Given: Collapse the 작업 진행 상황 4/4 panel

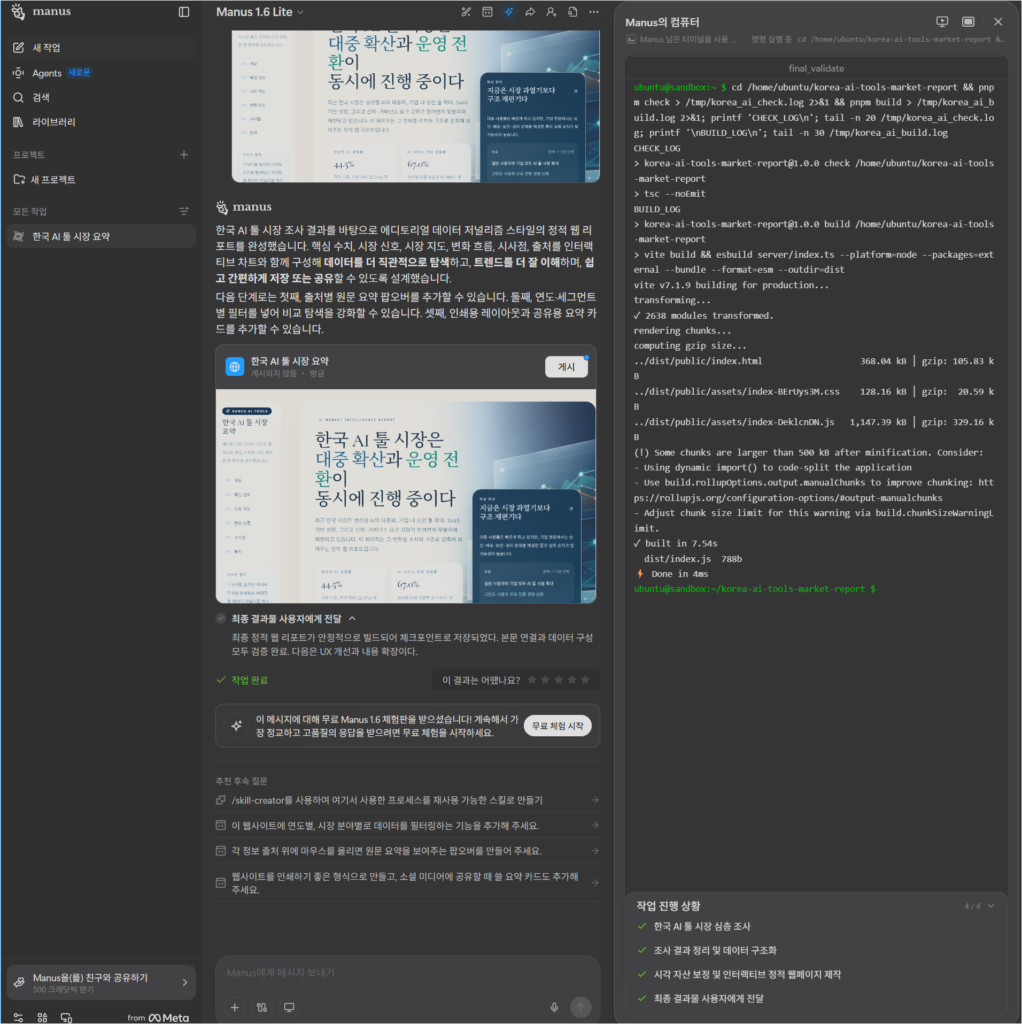Looking at the screenshot, I should coord(990,906).
